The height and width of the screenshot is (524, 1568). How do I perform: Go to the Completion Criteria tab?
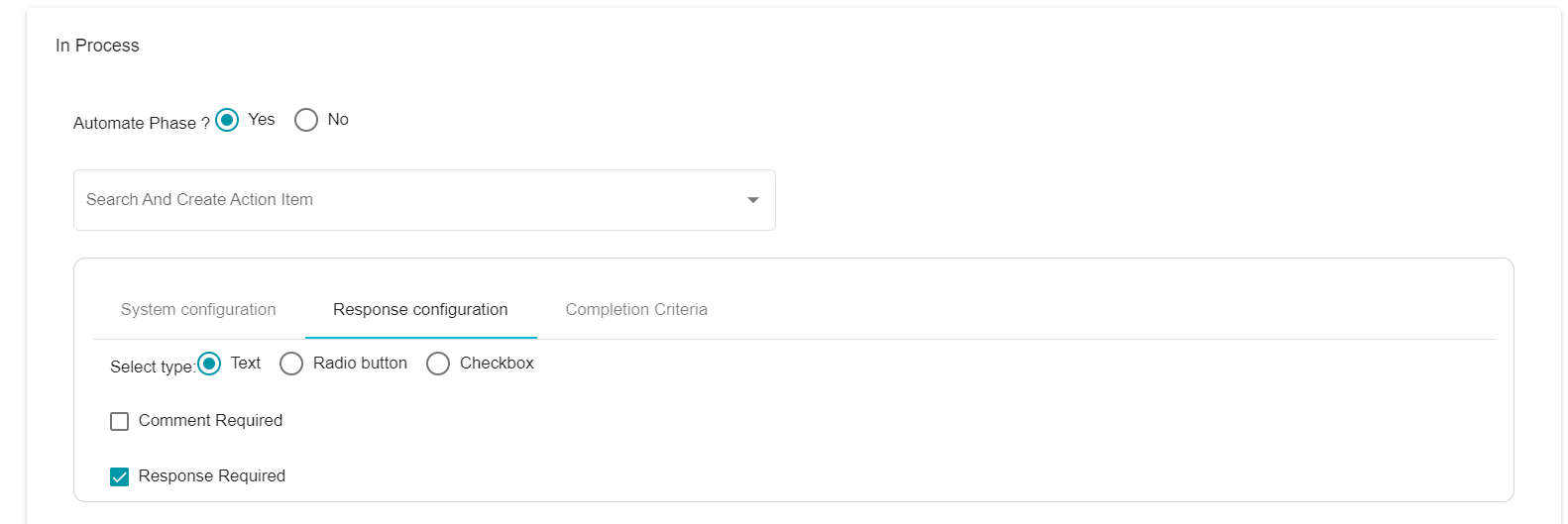(636, 309)
